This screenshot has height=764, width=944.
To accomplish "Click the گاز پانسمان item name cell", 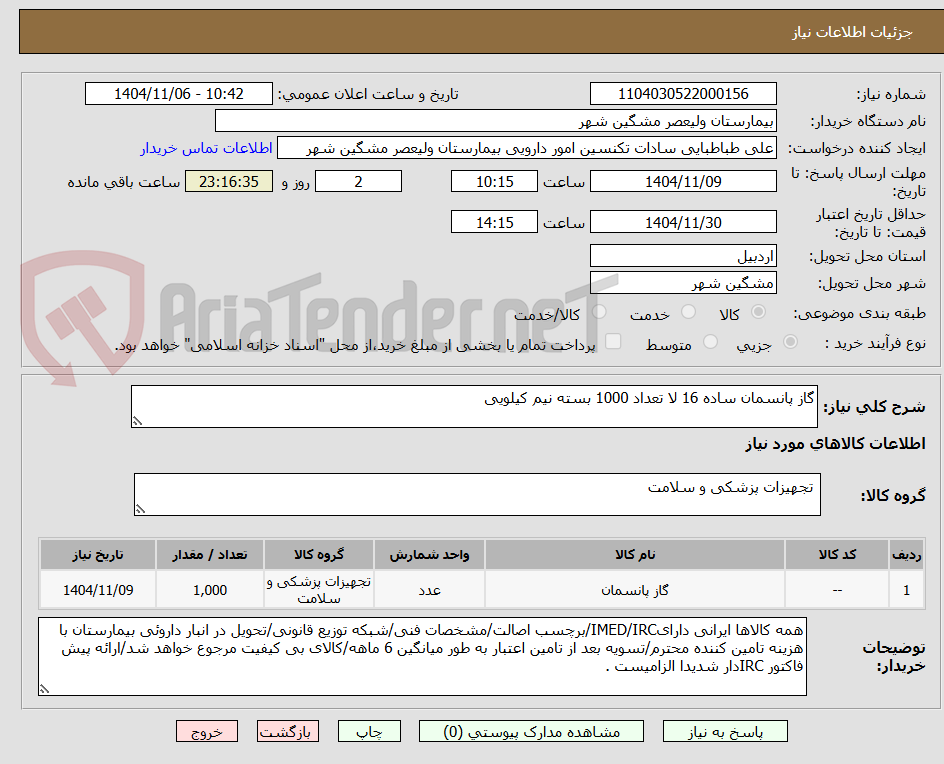I will tap(635, 590).
